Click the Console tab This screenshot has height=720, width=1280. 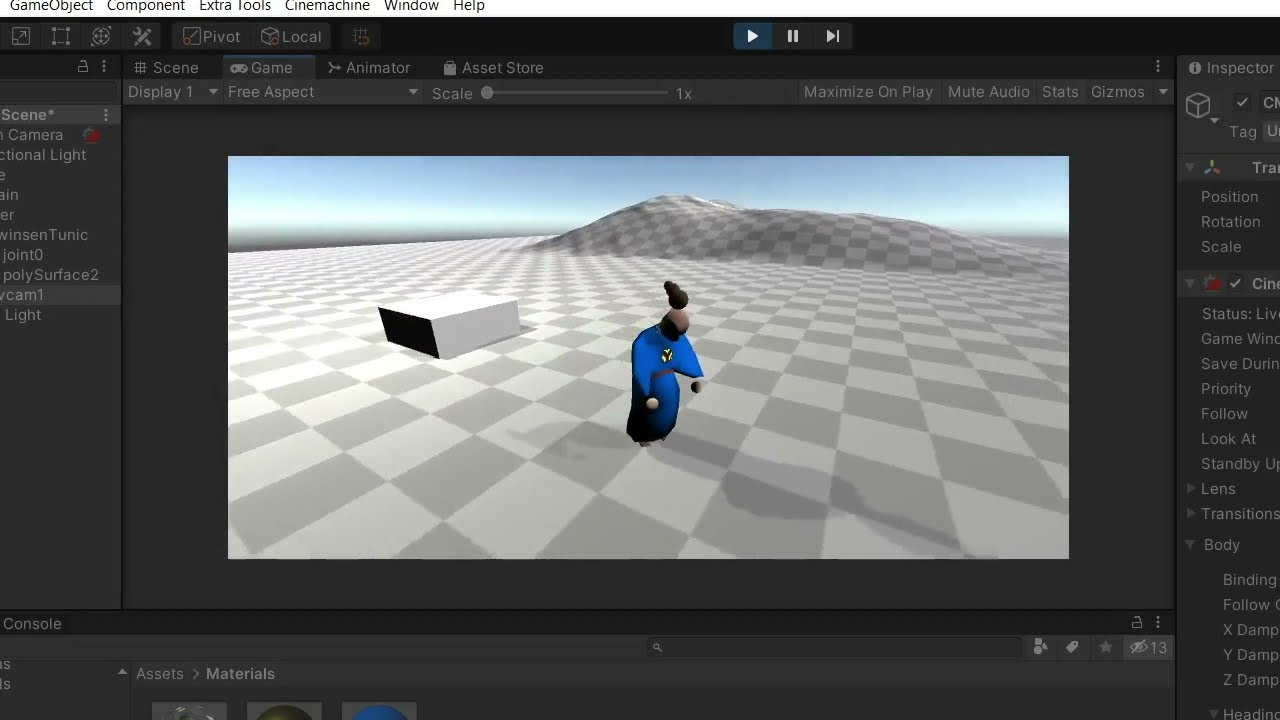32,624
